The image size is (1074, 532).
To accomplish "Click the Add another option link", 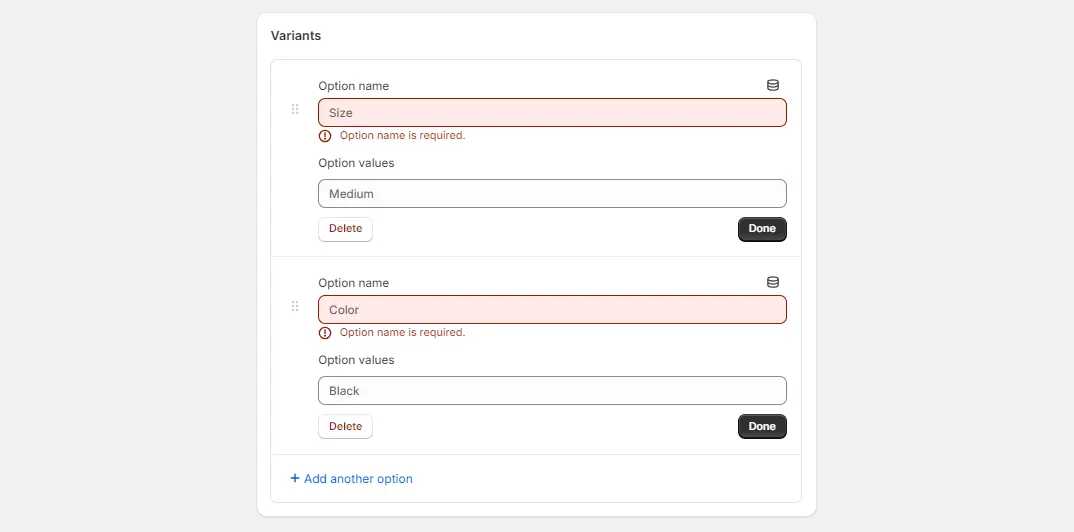I will point(351,479).
